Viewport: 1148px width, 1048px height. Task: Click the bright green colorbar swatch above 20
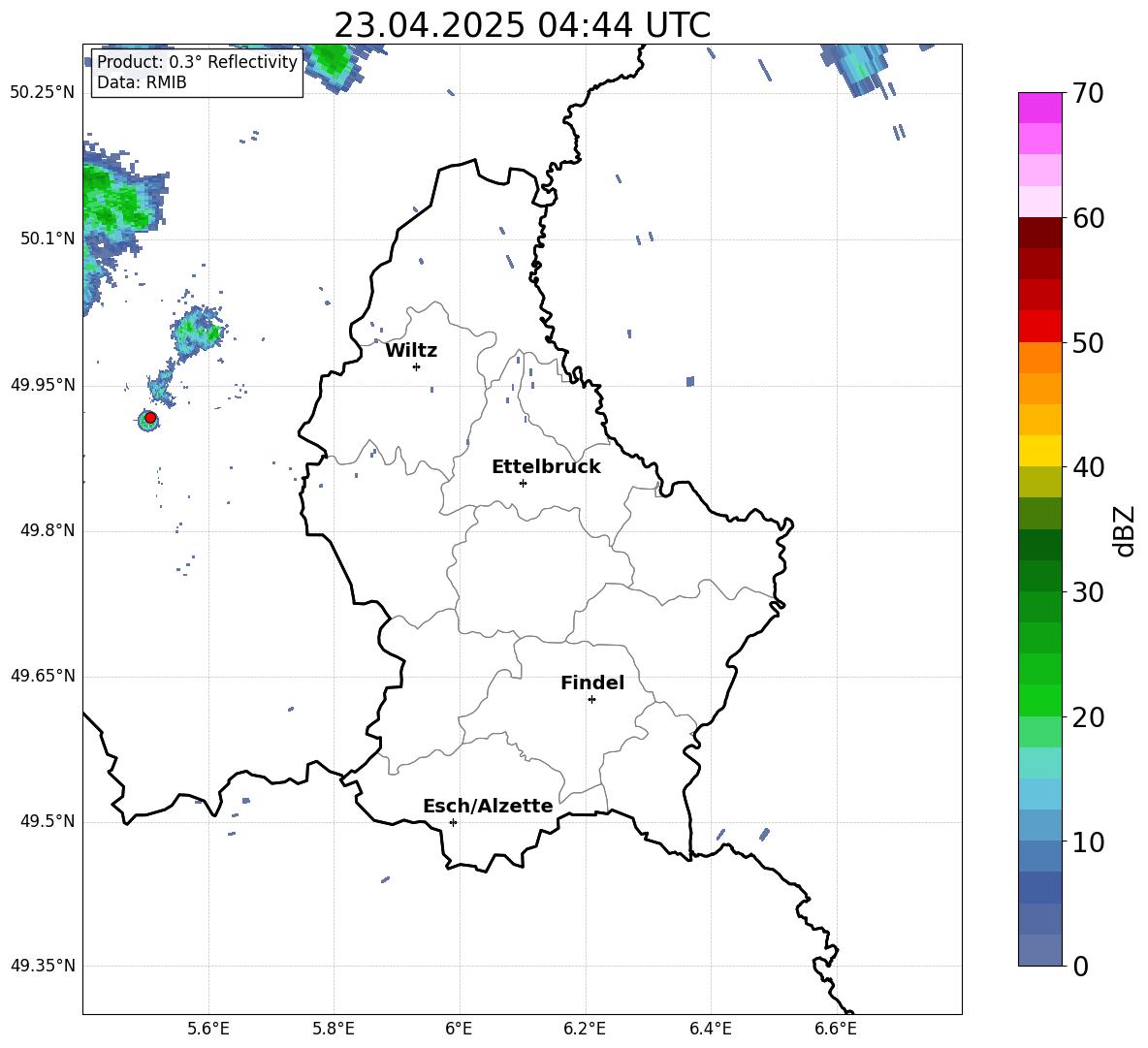(1039, 700)
